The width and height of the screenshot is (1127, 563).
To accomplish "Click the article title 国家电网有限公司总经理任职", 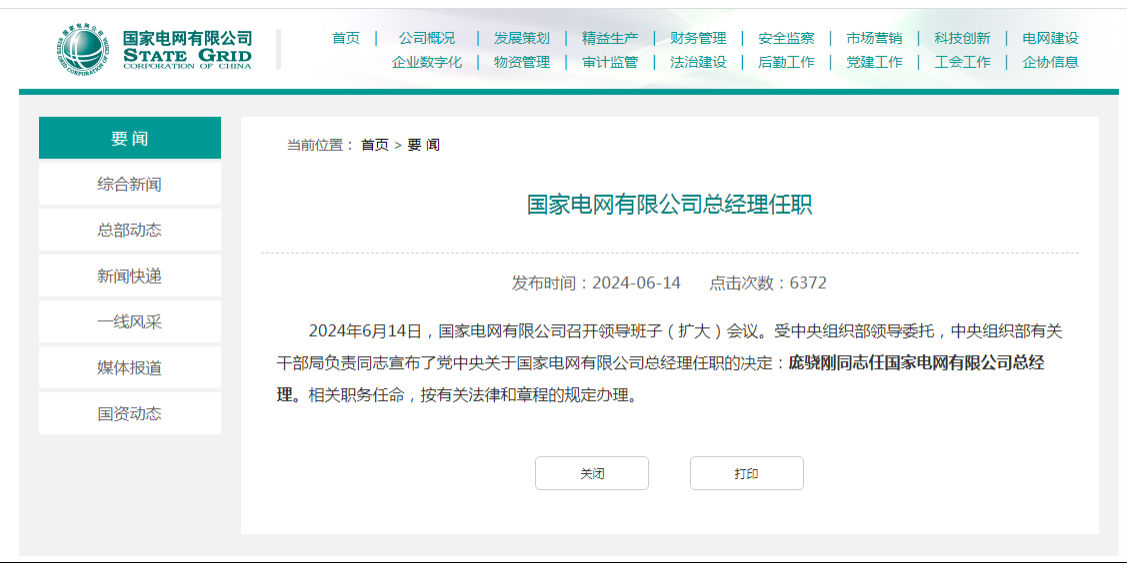I will (x=670, y=205).
